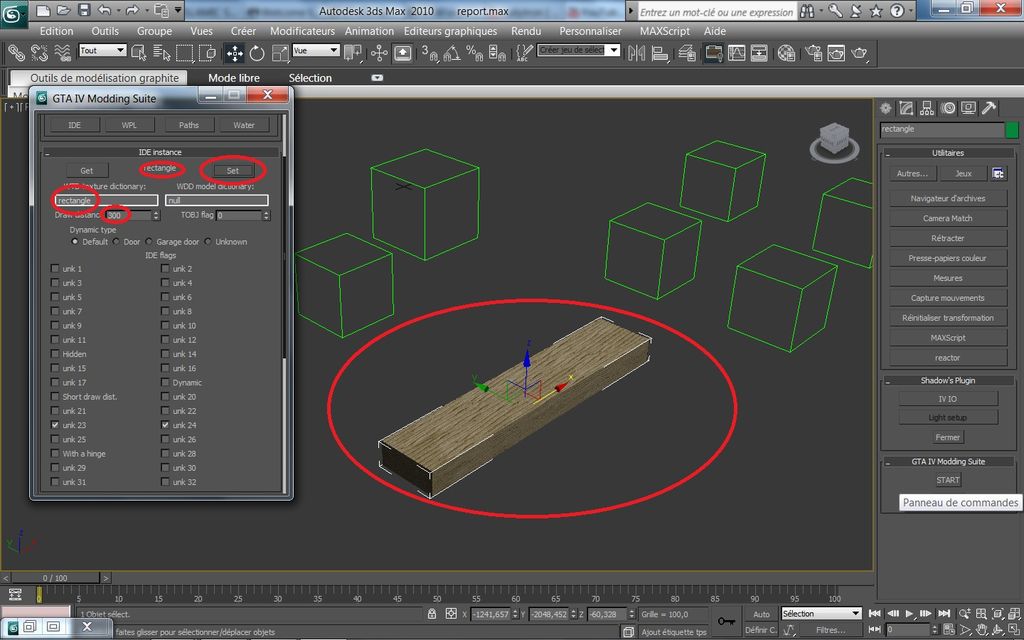Open the Sélection key filter dropdown
This screenshot has width=1024, height=640.
822,614
